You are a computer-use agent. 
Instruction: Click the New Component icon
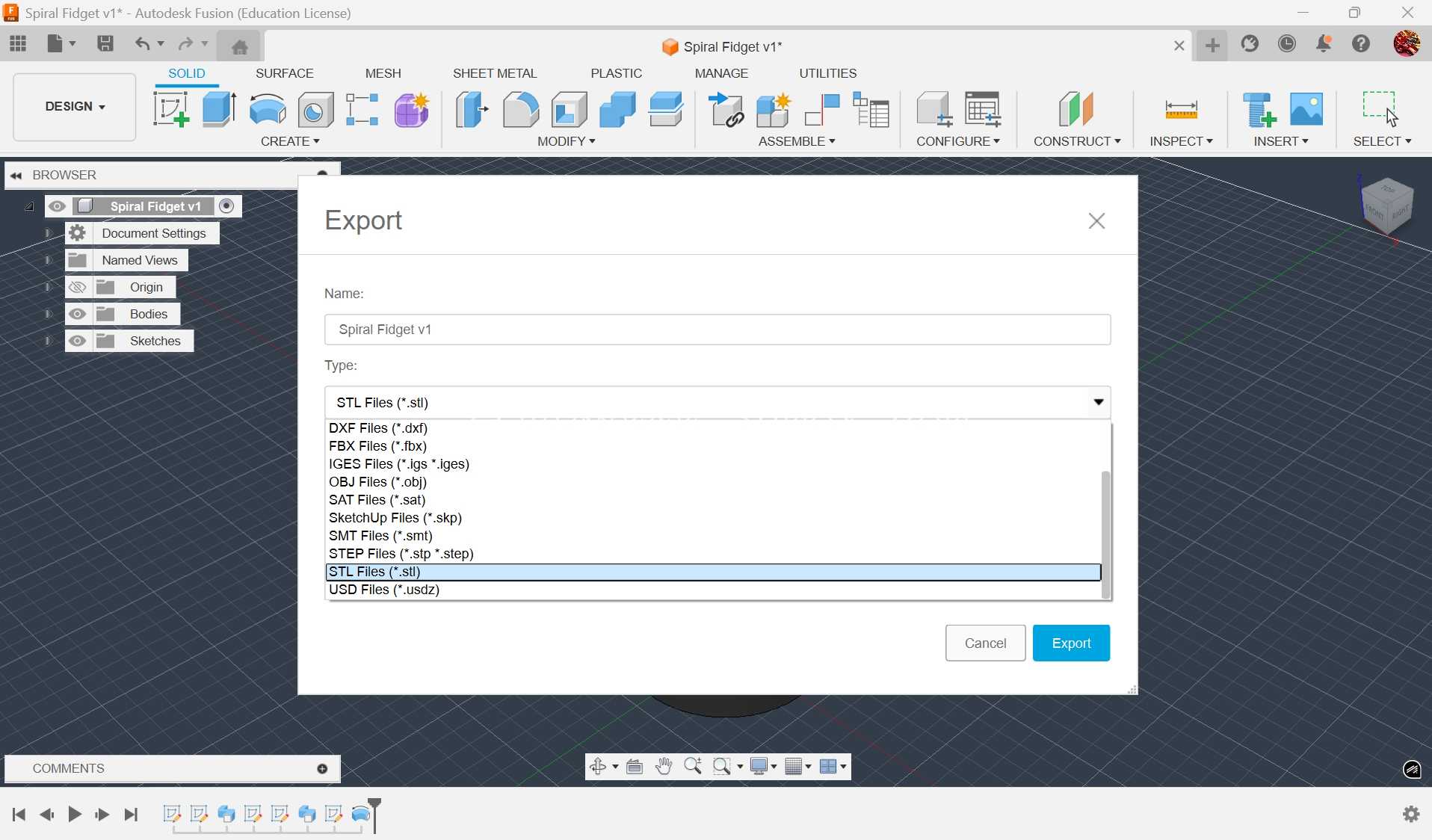pos(774,109)
